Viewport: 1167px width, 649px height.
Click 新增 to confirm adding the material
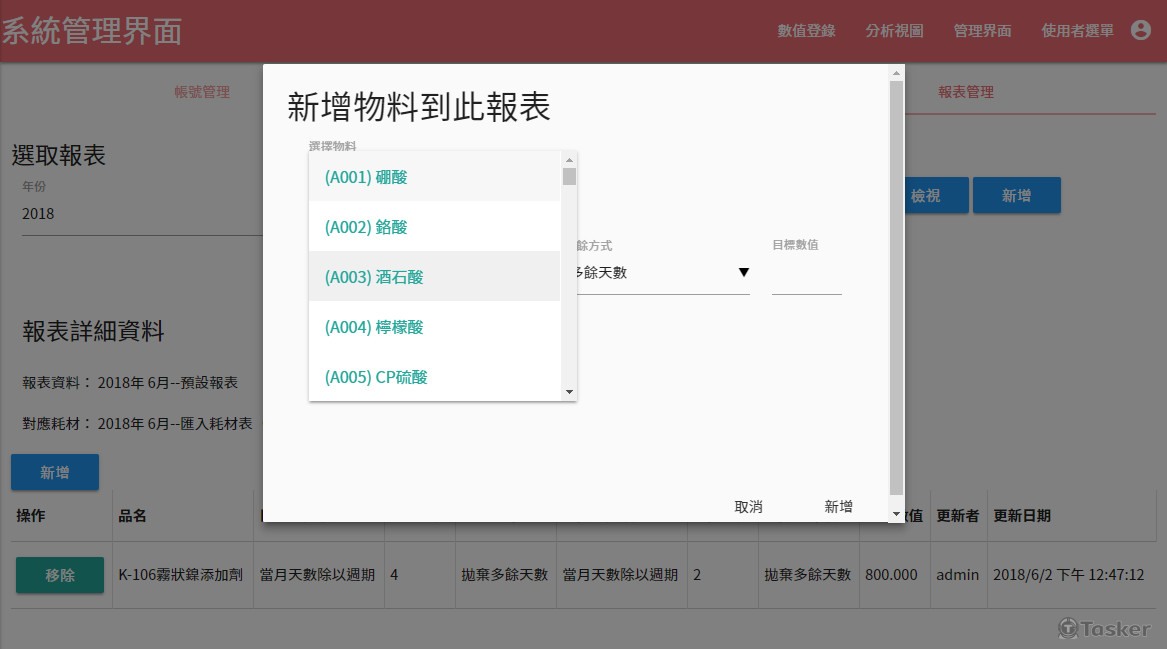coord(838,506)
